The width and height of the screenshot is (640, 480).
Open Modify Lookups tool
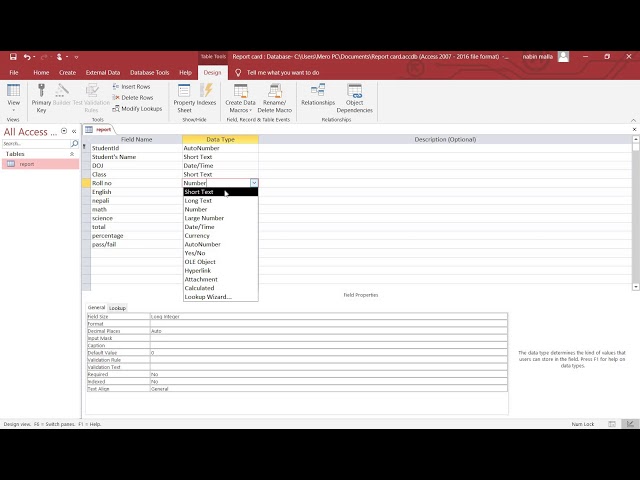(137, 109)
